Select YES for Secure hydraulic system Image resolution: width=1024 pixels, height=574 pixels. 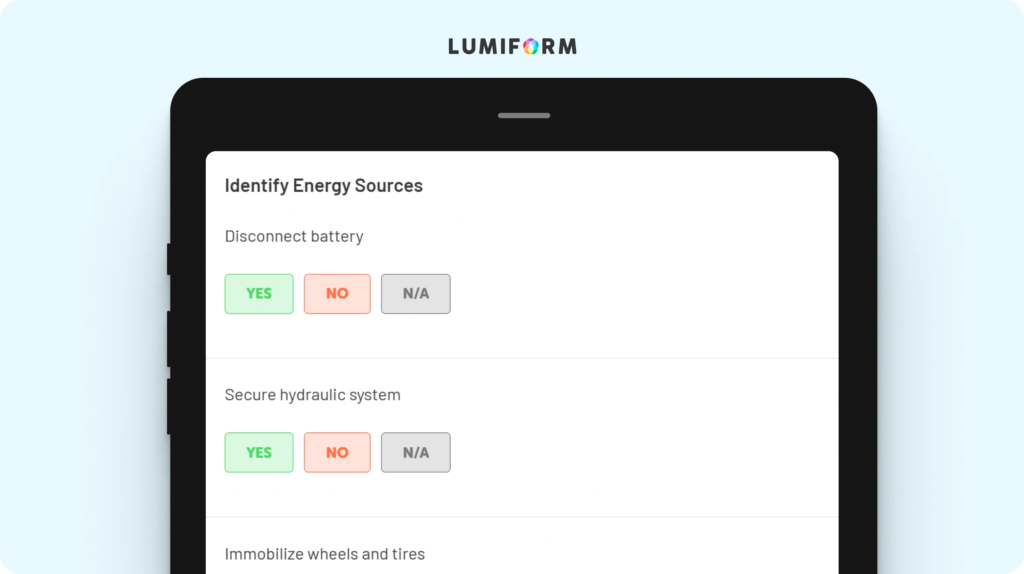coord(259,453)
